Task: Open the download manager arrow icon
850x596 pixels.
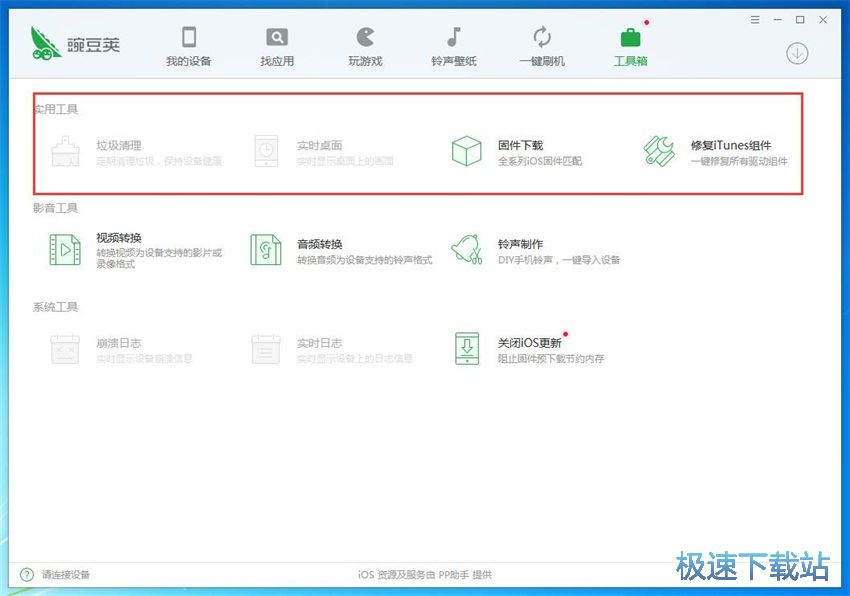Action: (797, 53)
